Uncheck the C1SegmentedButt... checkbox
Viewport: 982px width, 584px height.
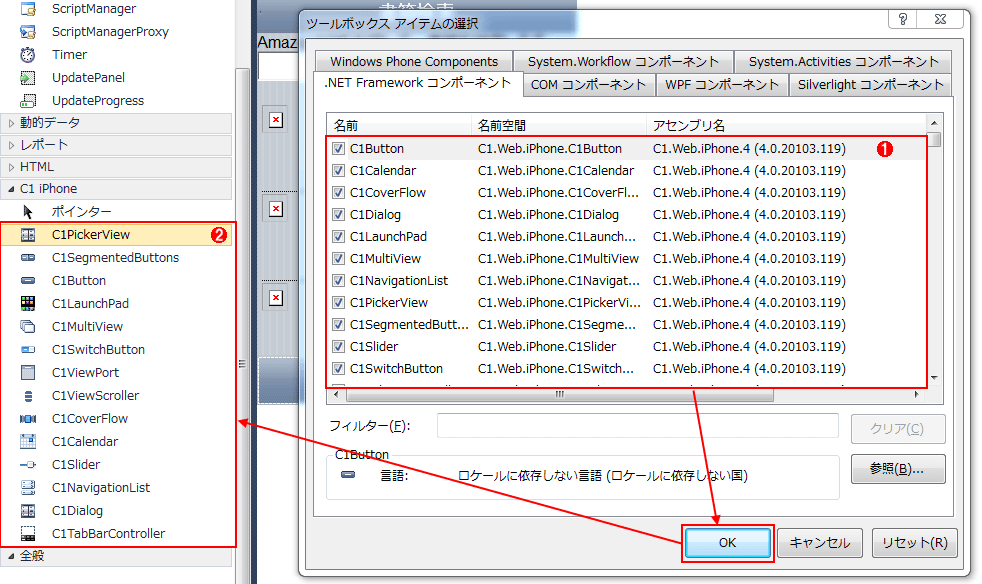(338, 325)
